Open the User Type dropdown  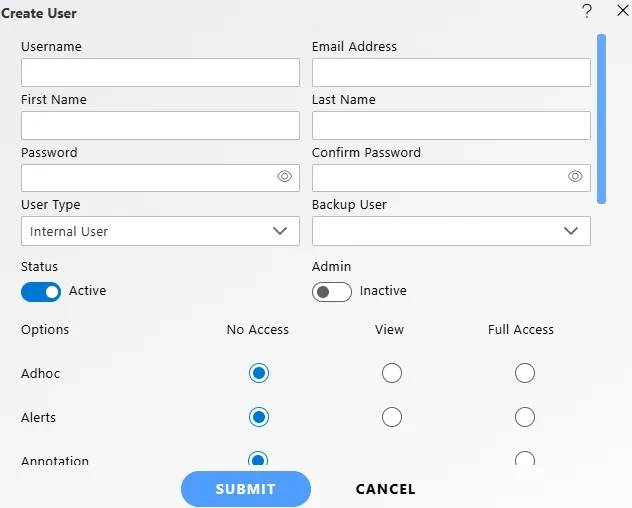tap(160, 231)
